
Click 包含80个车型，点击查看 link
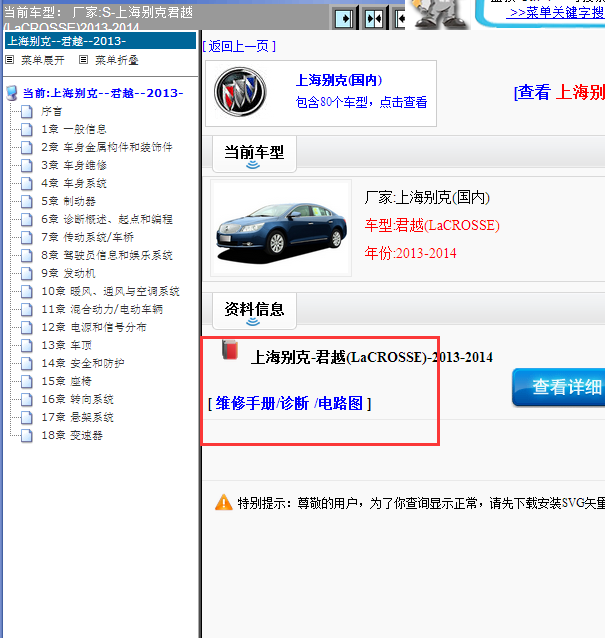click(x=361, y=102)
